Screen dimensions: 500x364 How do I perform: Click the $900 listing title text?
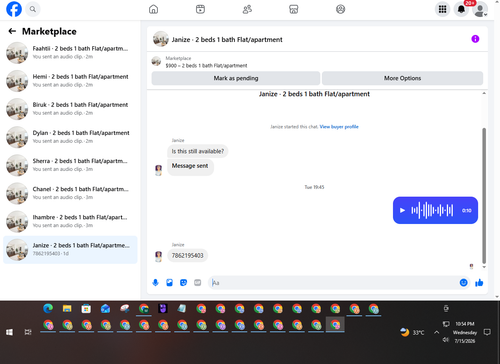tap(206, 66)
